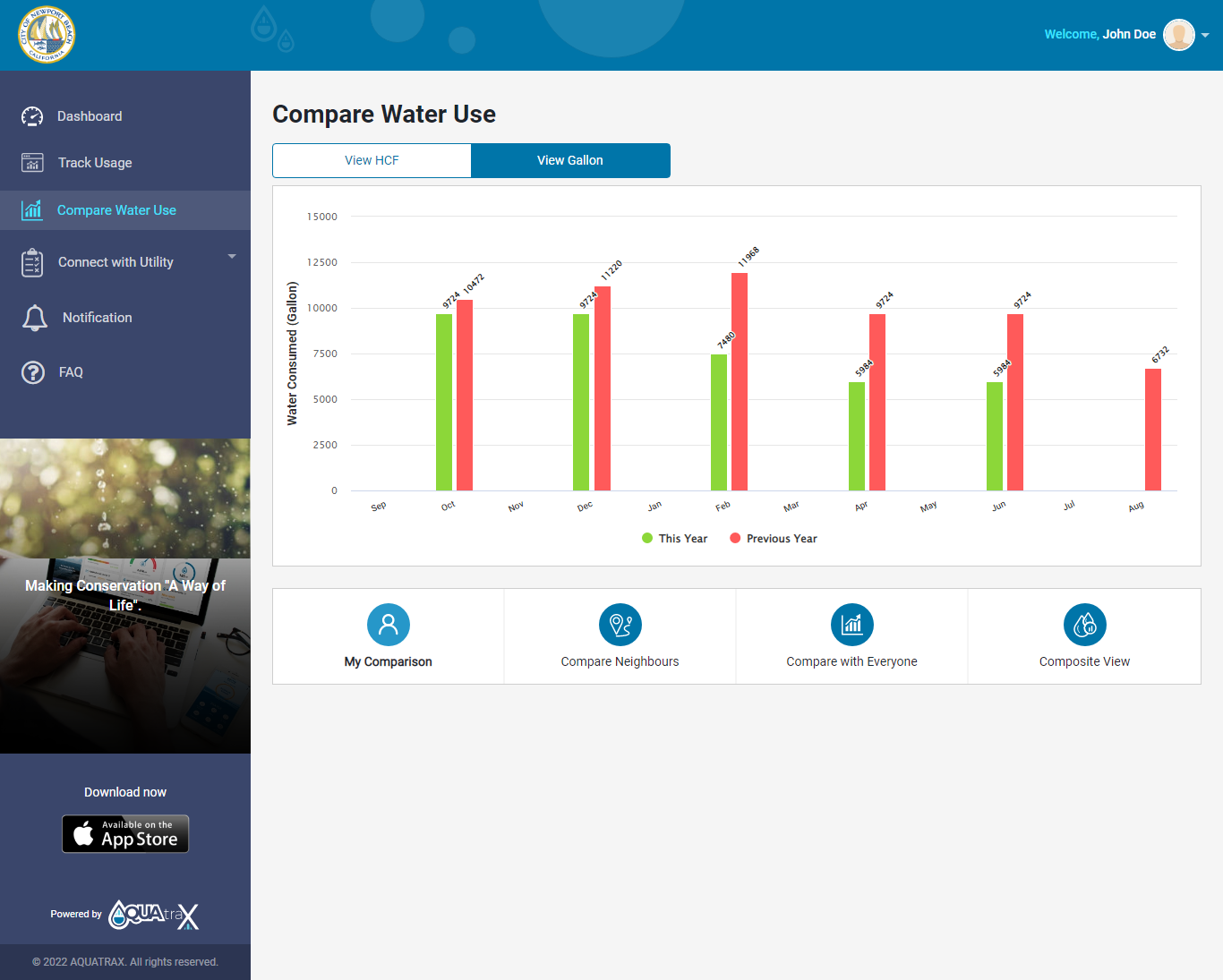The width and height of the screenshot is (1223, 980).
Task: Open Notification via the bell icon
Action: point(36,318)
